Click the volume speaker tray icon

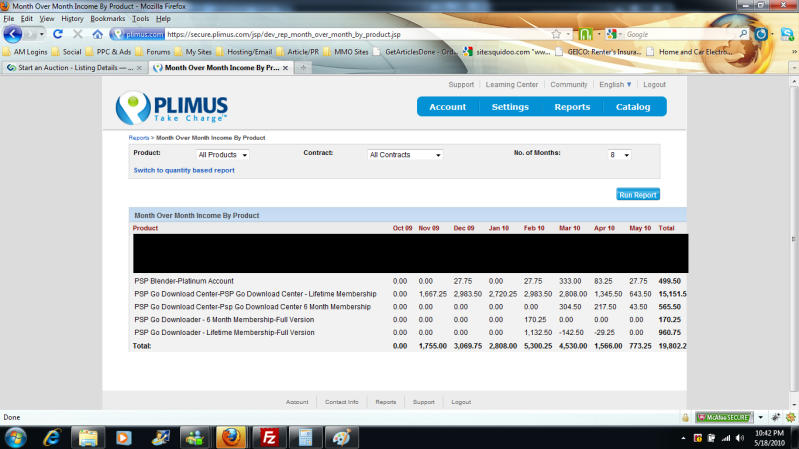[740, 438]
